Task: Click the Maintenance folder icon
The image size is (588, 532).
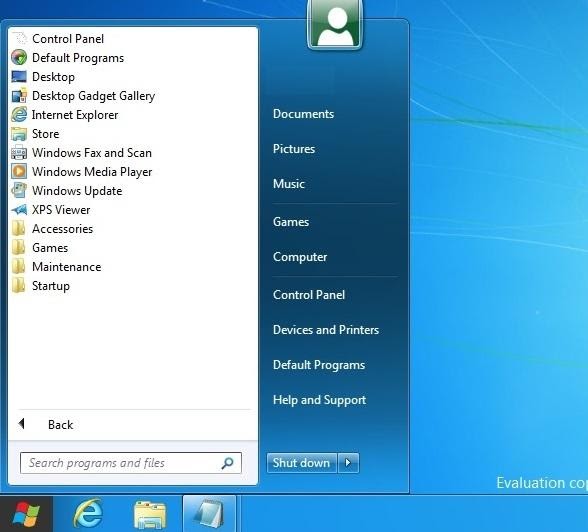Action: click(x=18, y=267)
